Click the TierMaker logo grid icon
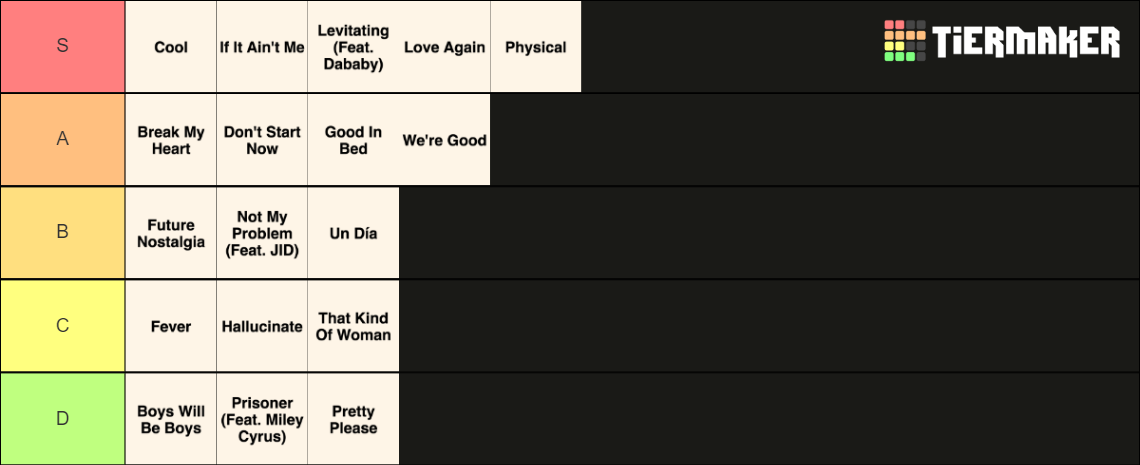This screenshot has height=465, width=1140. click(x=904, y=41)
